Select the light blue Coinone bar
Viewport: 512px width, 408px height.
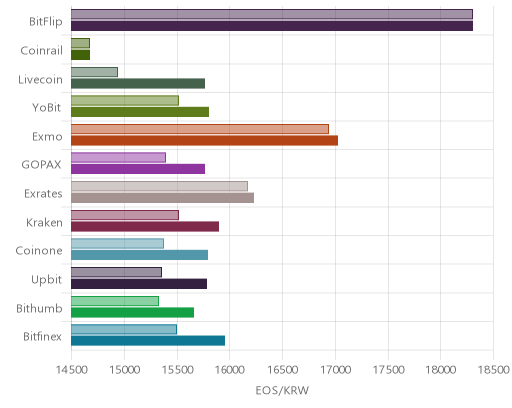point(117,243)
